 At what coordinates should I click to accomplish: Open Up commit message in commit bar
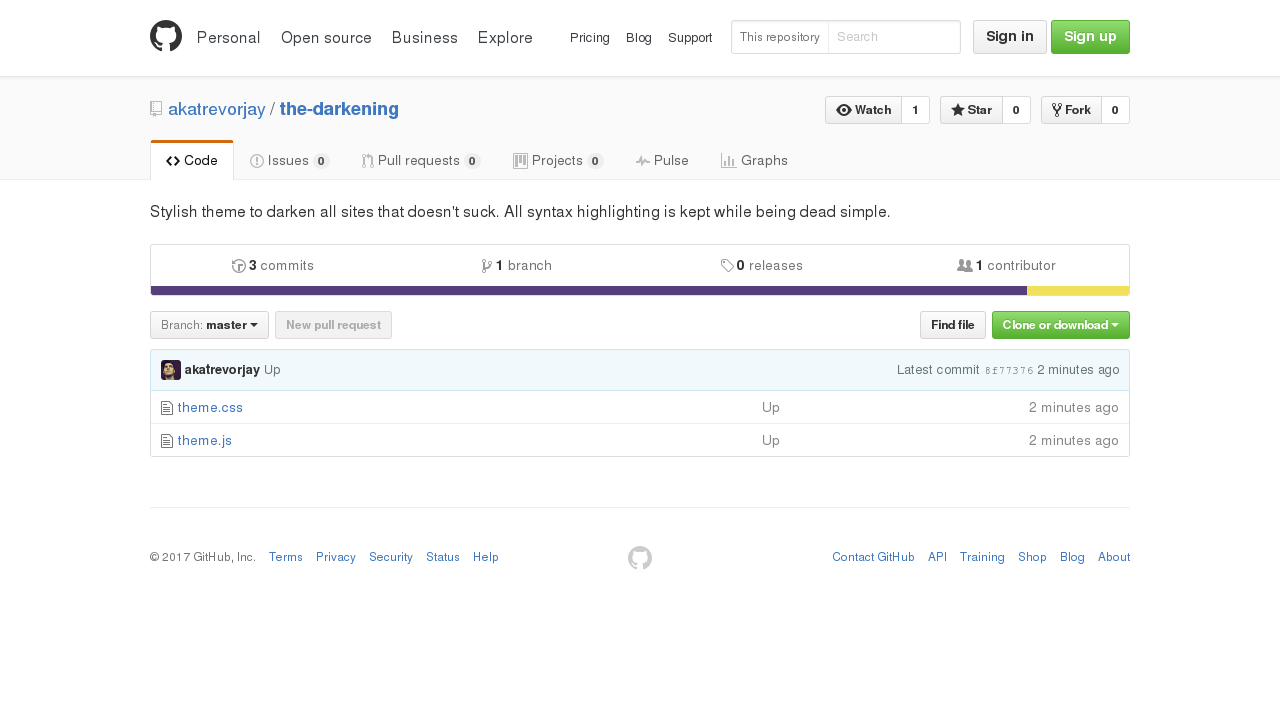coord(272,370)
